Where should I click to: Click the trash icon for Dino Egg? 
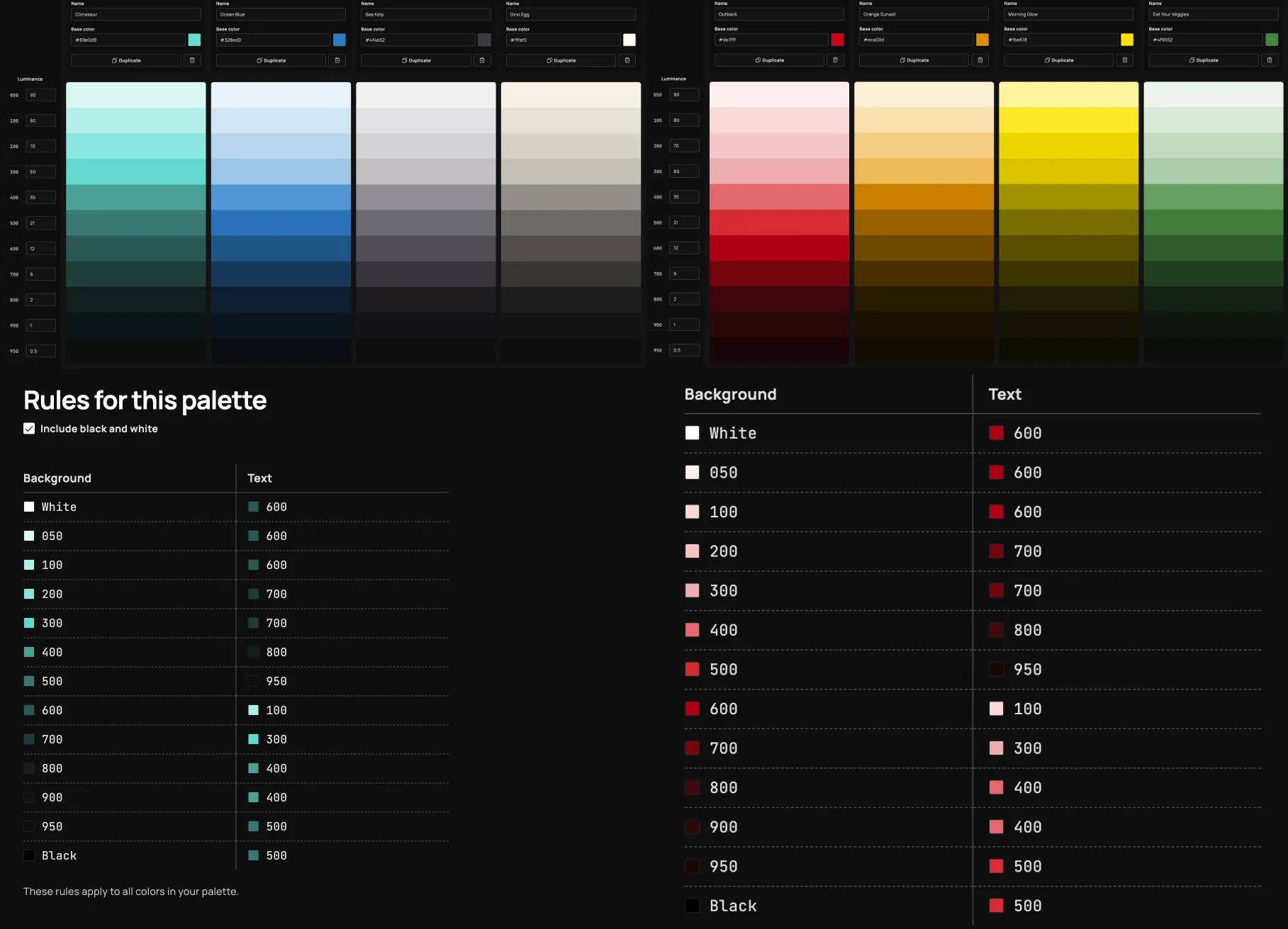[627, 60]
